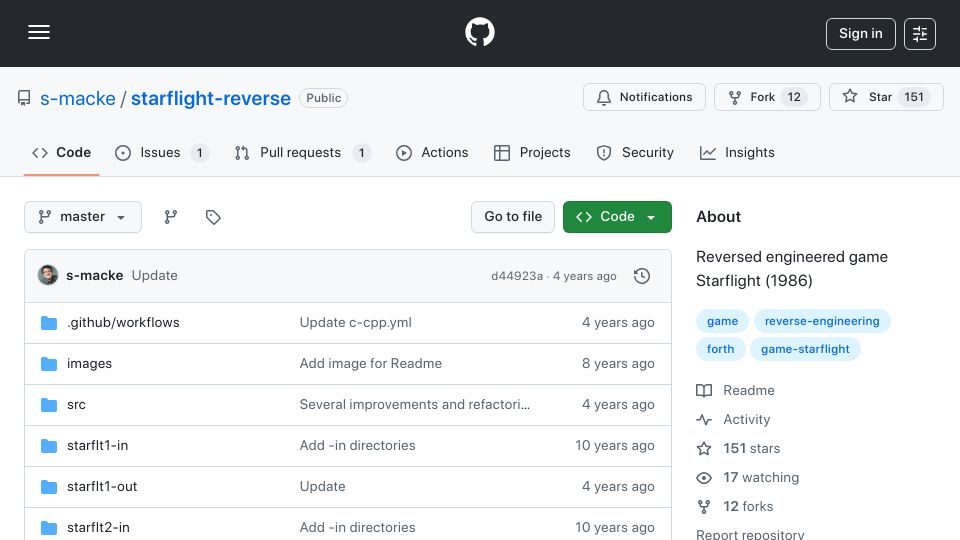Open the s-macke avatar in commit row
This screenshot has width=960, height=540.
click(48, 276)
